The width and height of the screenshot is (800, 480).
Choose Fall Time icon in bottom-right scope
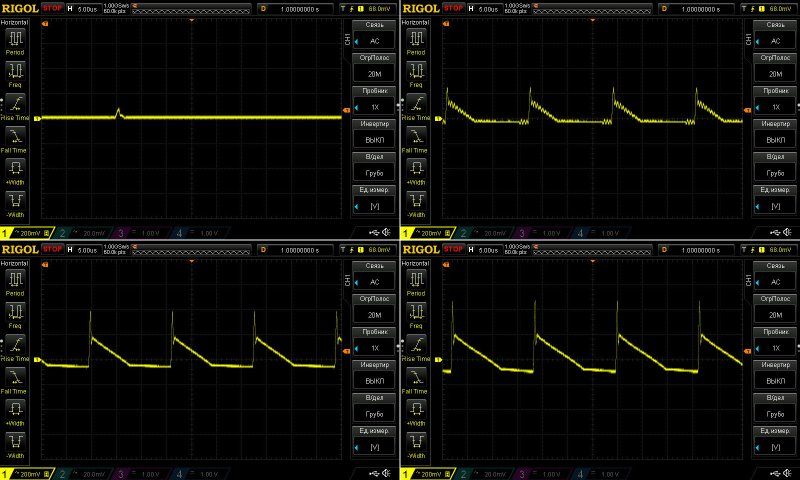point(416,376)
